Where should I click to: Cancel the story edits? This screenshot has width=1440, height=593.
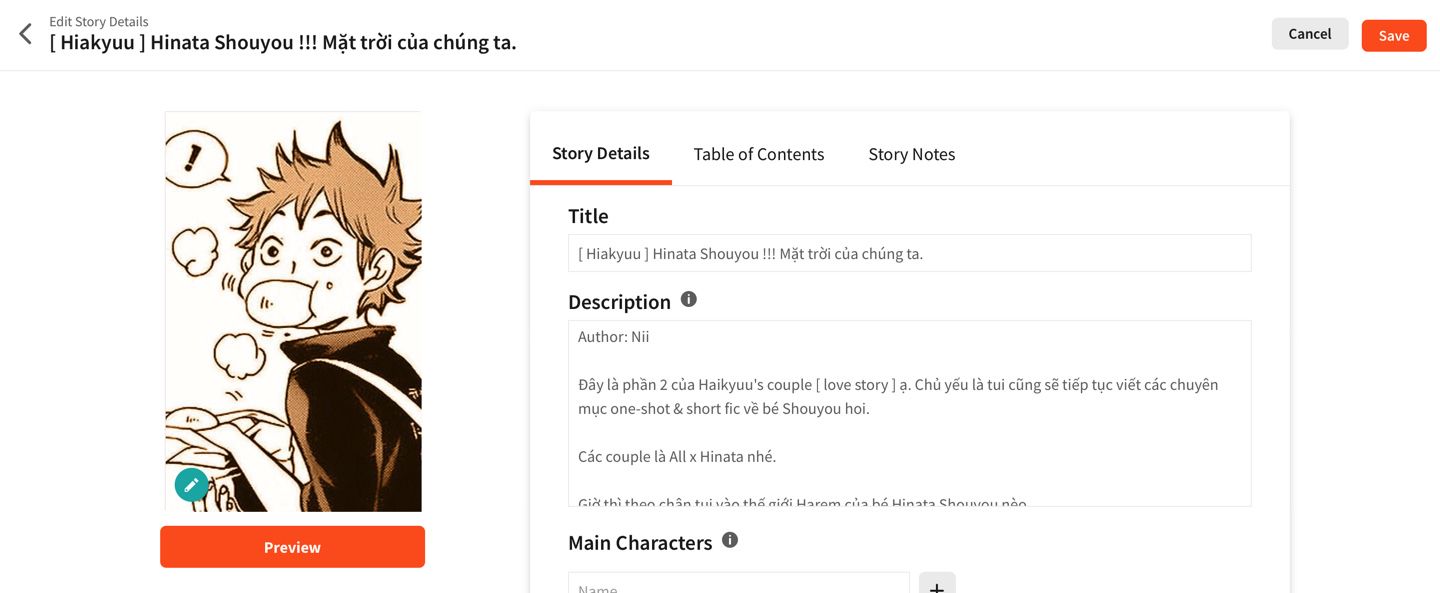click(1310, 34)
